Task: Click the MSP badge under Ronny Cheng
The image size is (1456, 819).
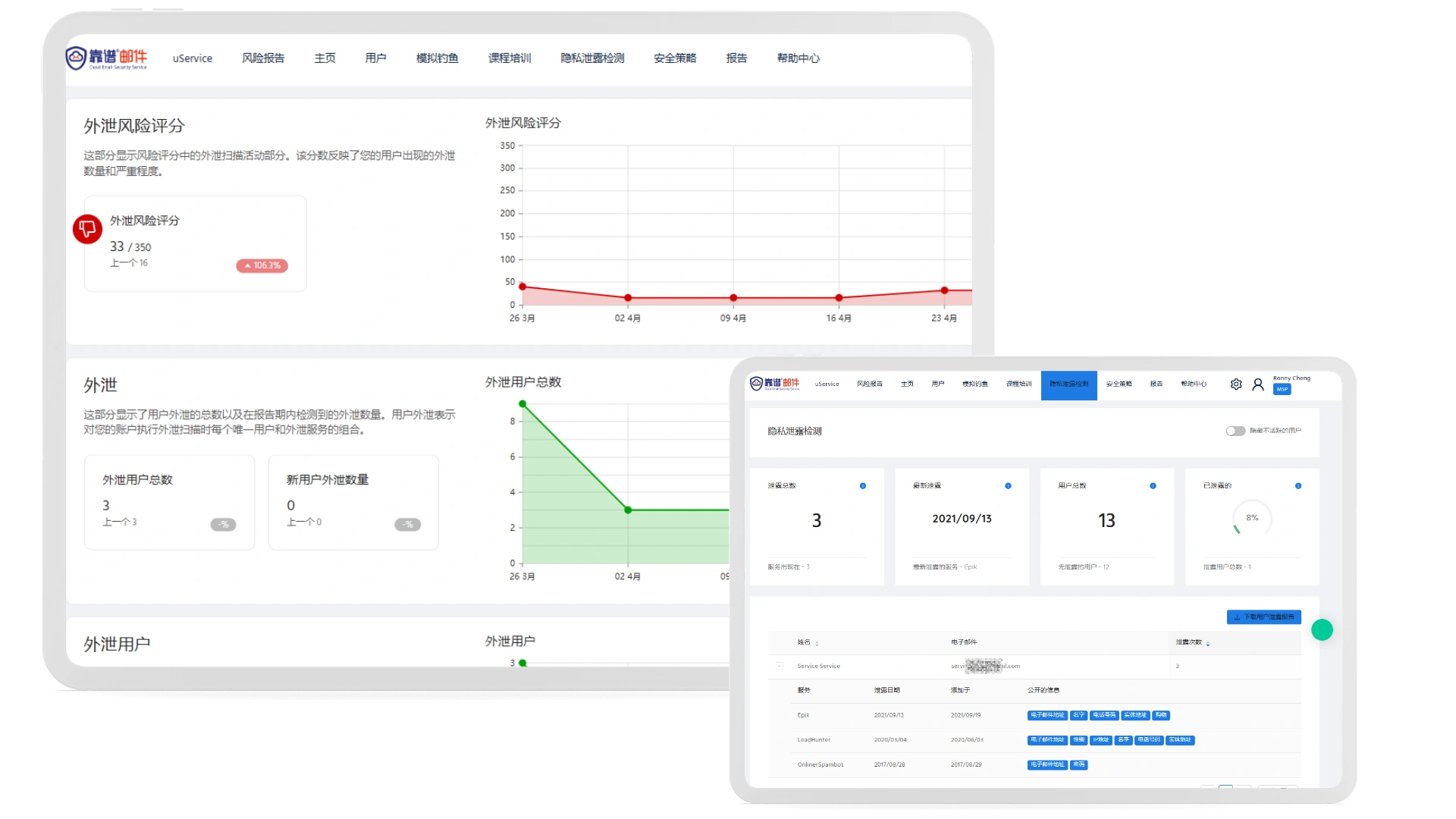Action: coord(1282,389)
